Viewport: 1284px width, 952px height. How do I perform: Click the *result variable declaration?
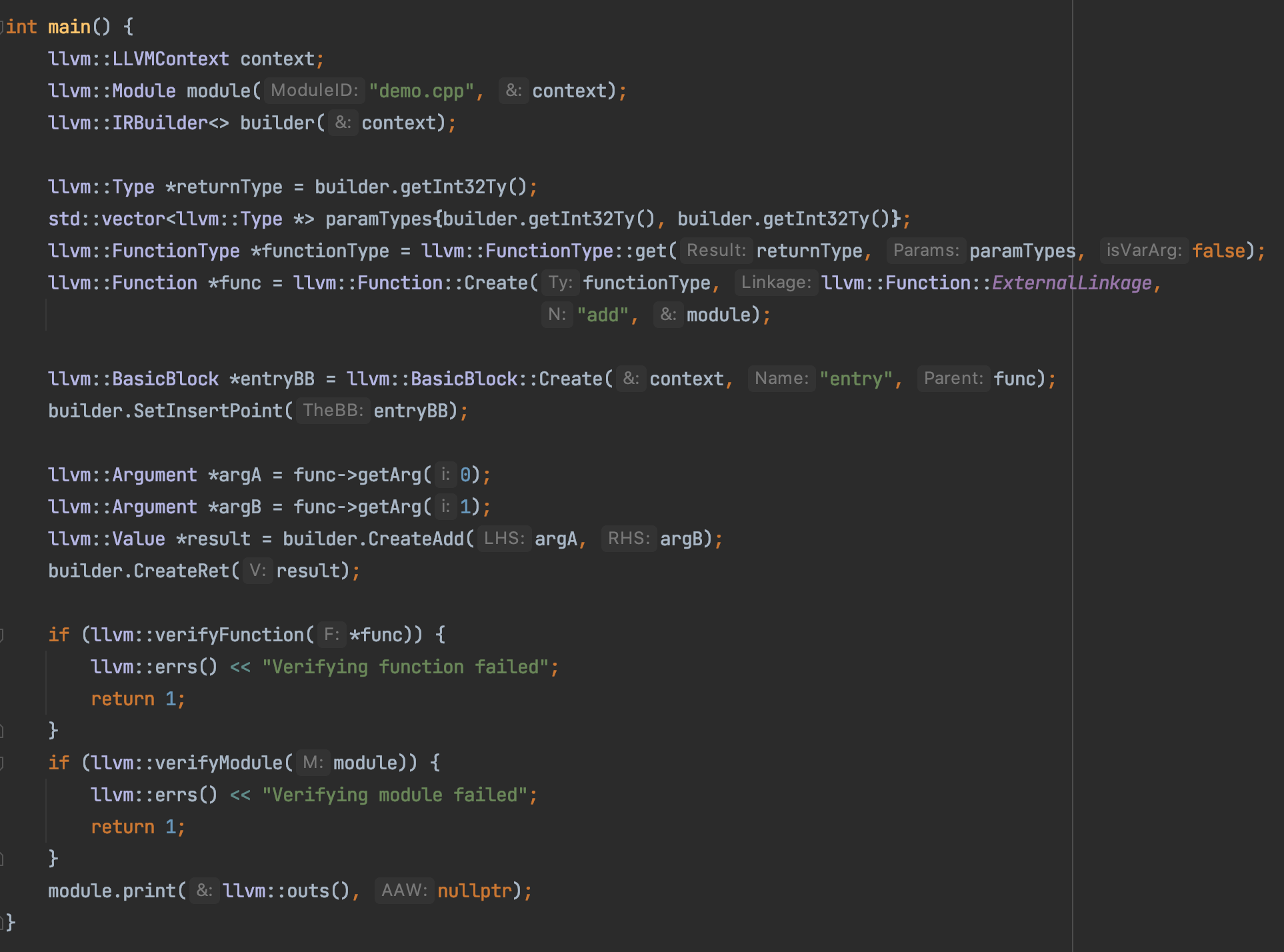pyautogui.click(x=213, y=539)
